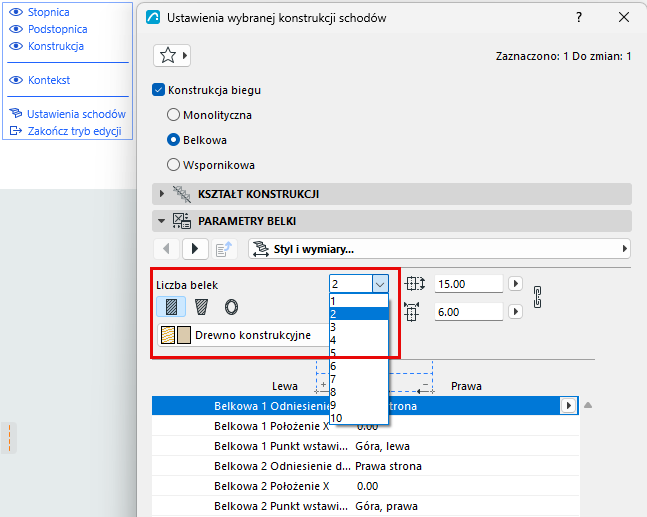Screen dimensions: 647x517
Task: Click the 15.00 beam height field
Action: coord(468,284)
